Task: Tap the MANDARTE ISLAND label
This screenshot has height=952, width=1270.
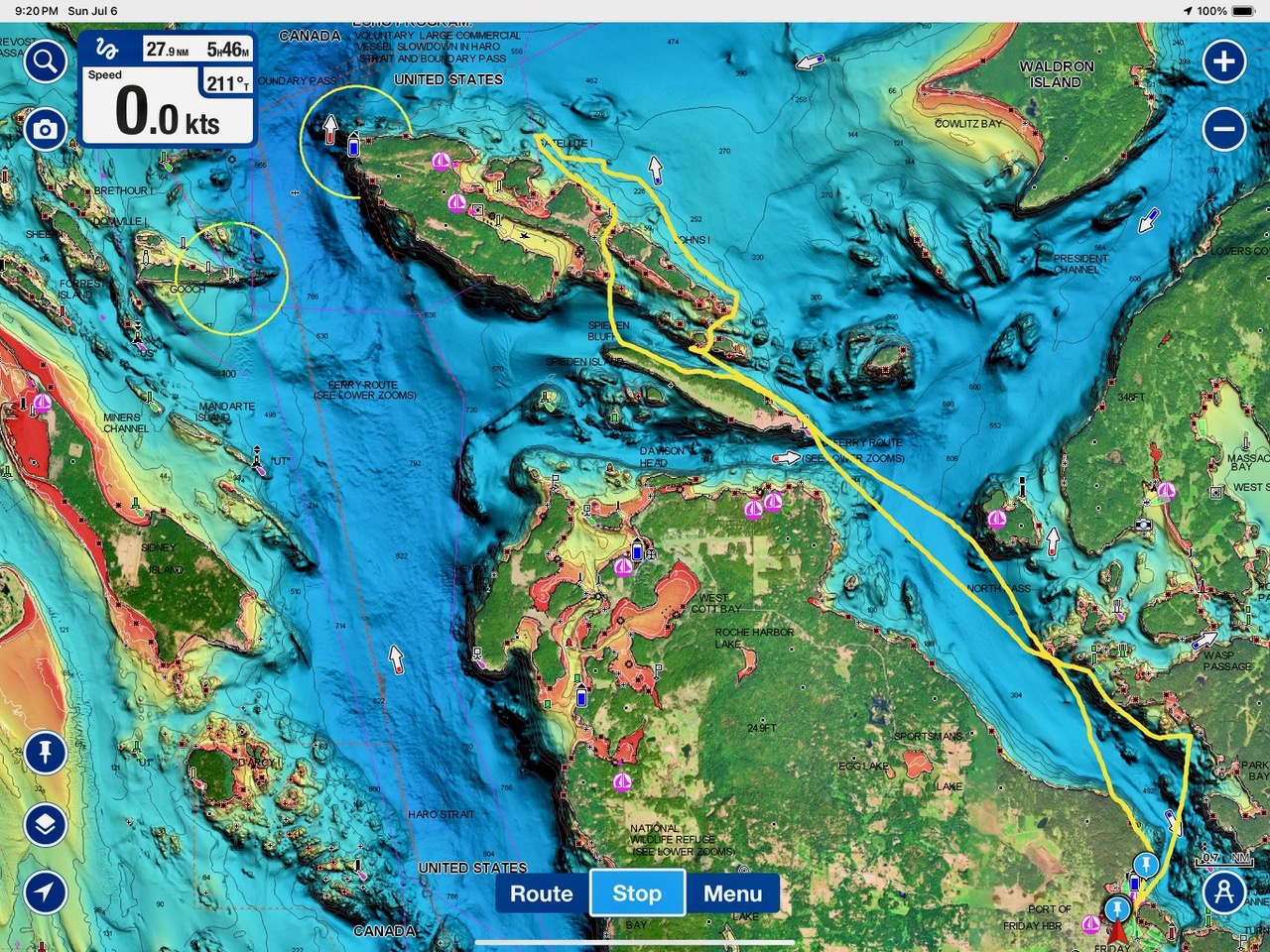Action: coord(226,412)
